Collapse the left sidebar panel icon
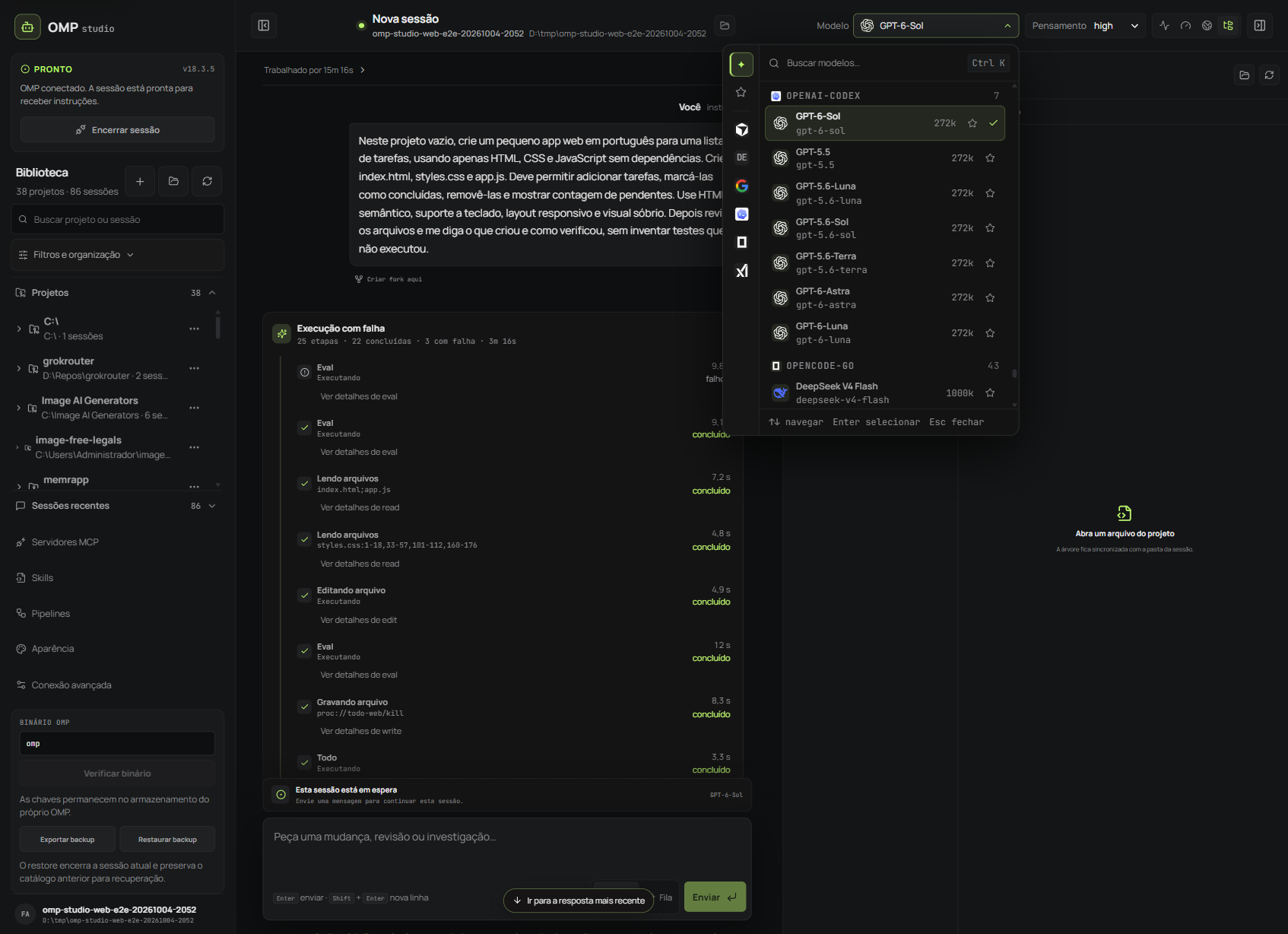The image size is (1288, 934). click(264, 26)
